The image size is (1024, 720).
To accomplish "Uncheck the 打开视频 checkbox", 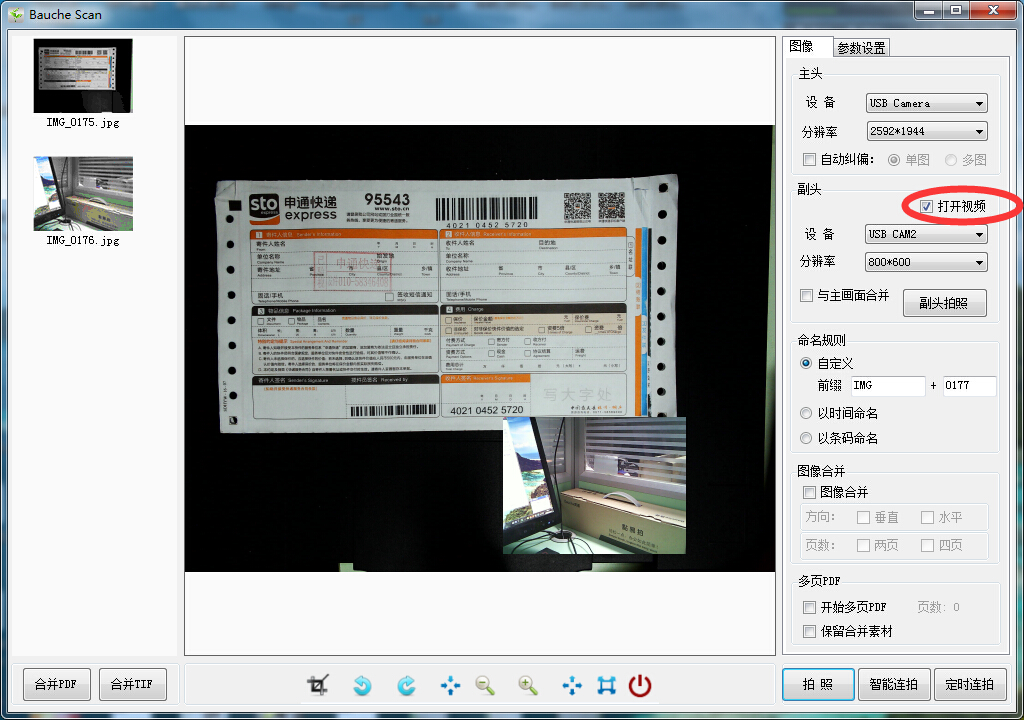I will pyautogui.click(x=927, y=206).
